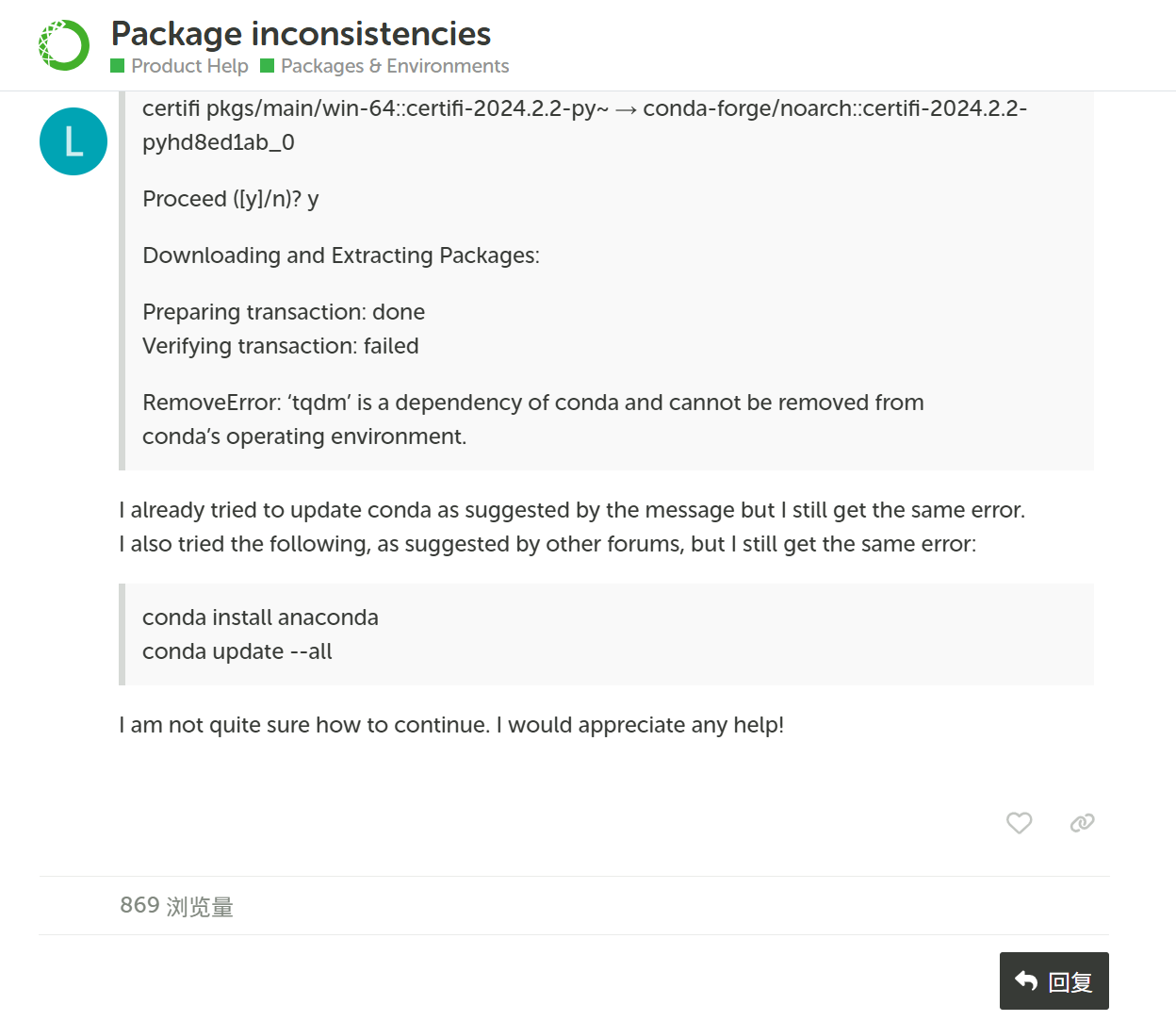This screenshot has width=1176, height=1021.
Task: Copy post link via chain icon
Action: point(1082,823)
